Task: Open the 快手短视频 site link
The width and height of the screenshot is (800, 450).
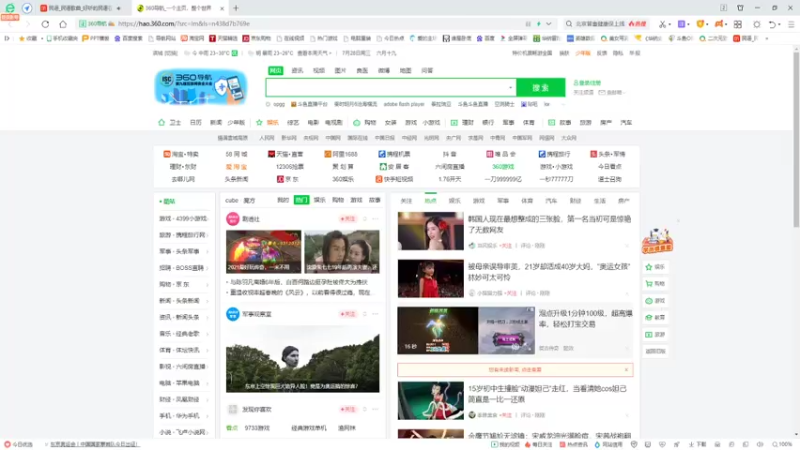Action: tap(394, 179)
